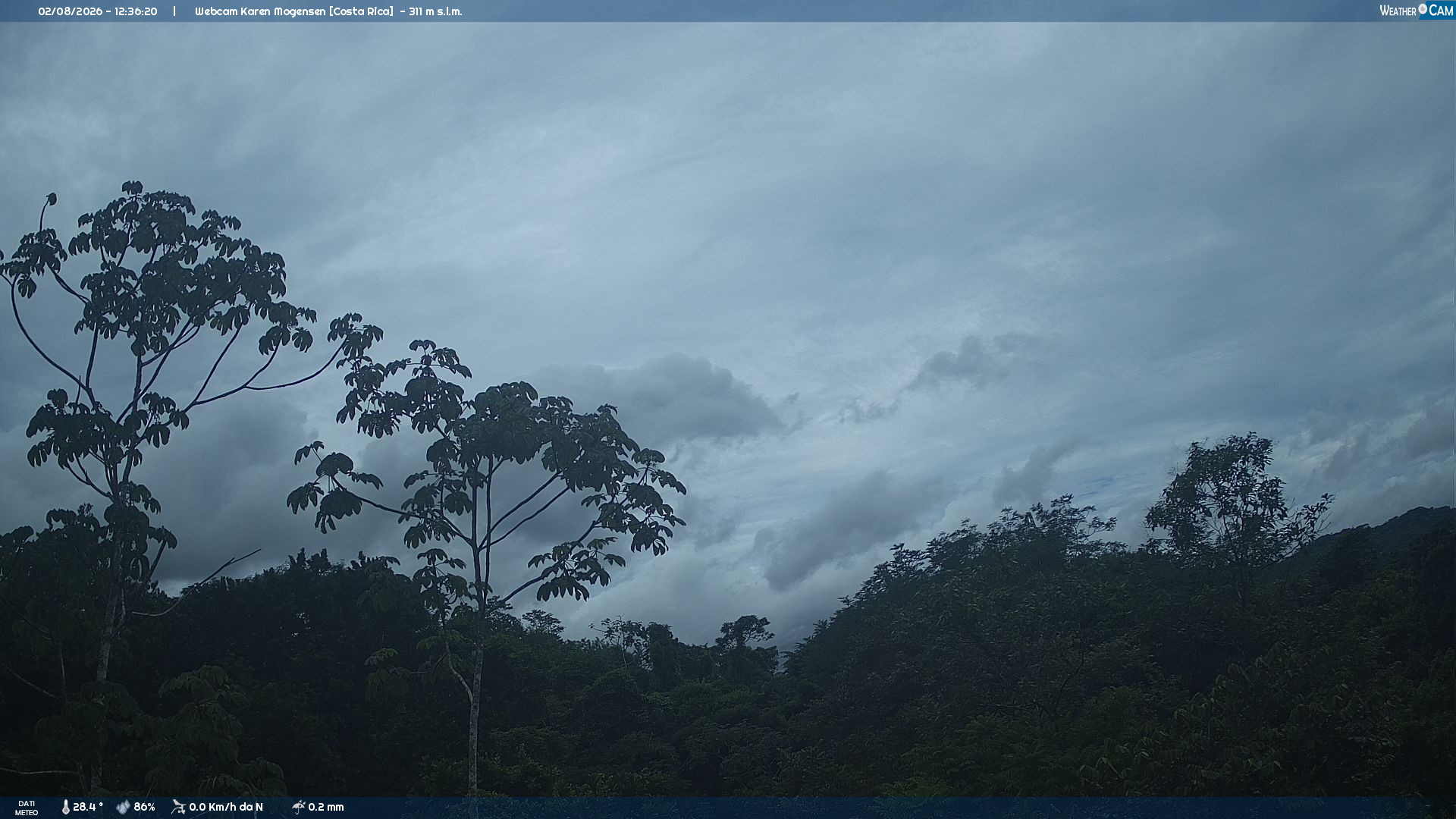Click the '02/08/2026 - 12:36:20' timestamp

coord(98,11)
